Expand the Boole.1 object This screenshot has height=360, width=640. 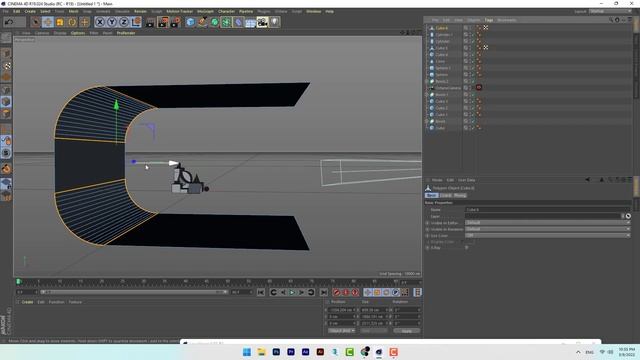click(427, 95)
